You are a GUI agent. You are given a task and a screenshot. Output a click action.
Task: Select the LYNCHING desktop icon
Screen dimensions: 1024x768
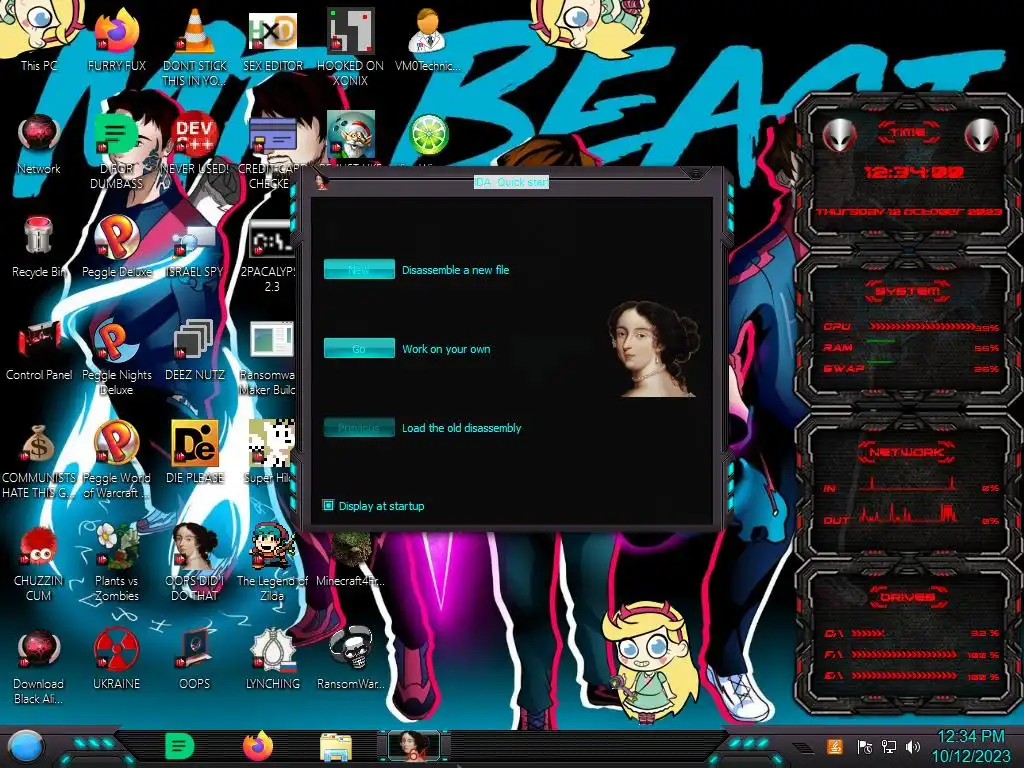[x=272, y=660]
